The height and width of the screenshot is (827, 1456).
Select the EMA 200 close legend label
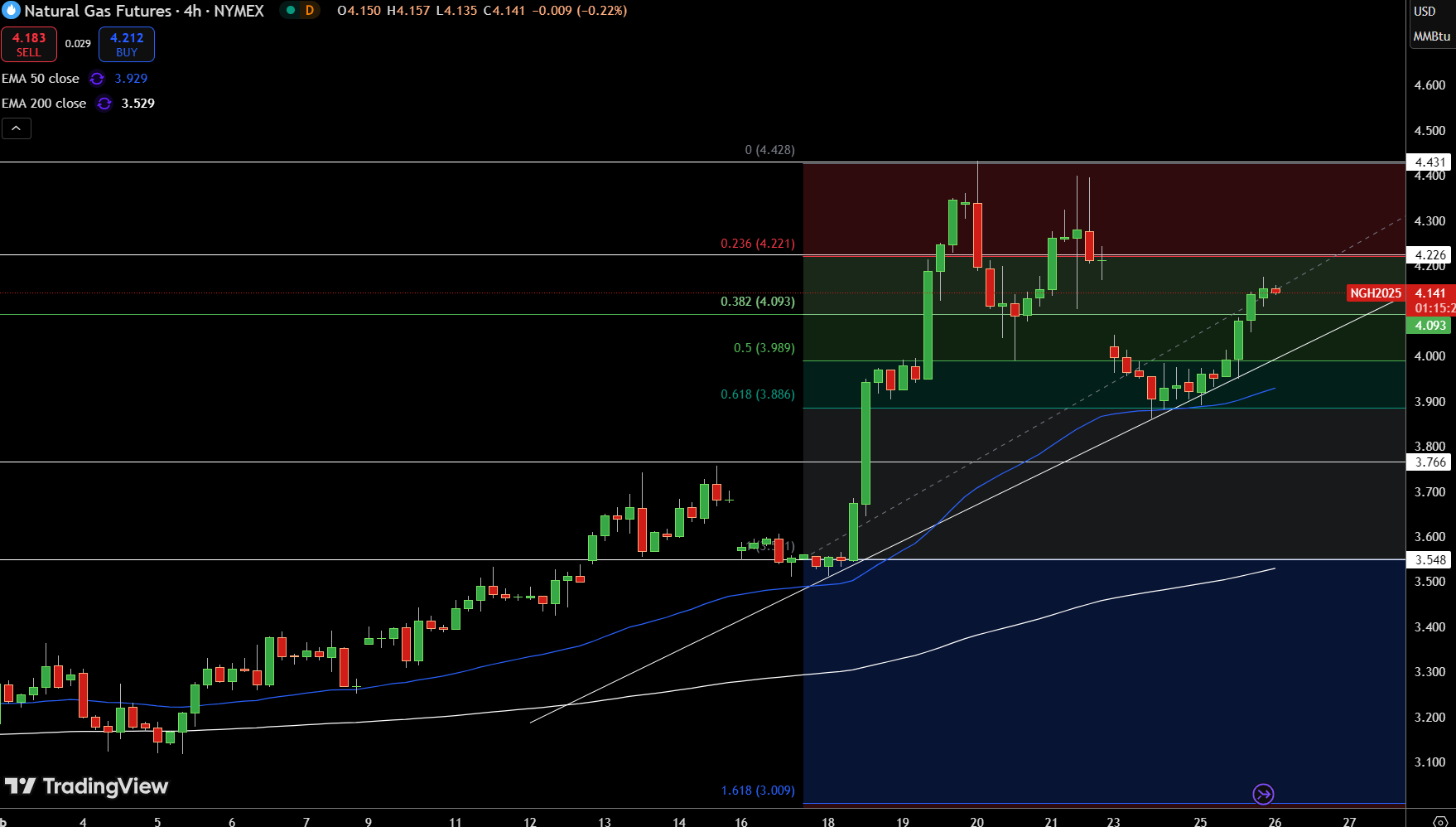click(44, 104)
